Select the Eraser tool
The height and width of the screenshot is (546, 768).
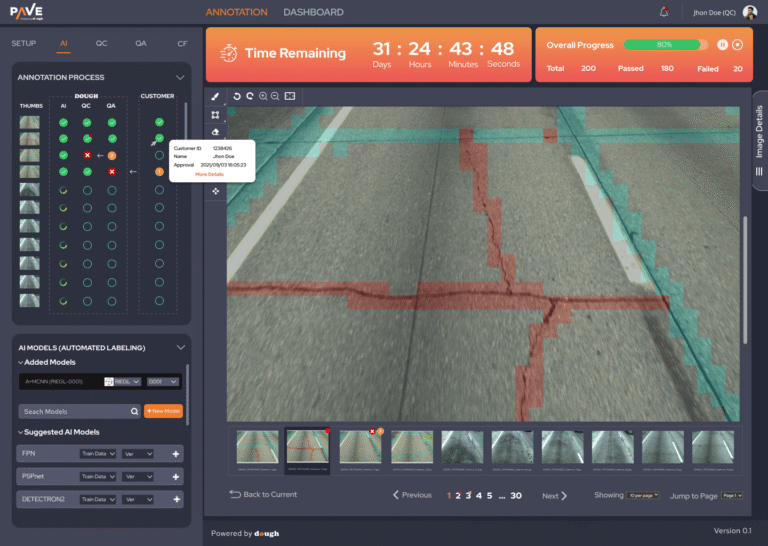215,133
